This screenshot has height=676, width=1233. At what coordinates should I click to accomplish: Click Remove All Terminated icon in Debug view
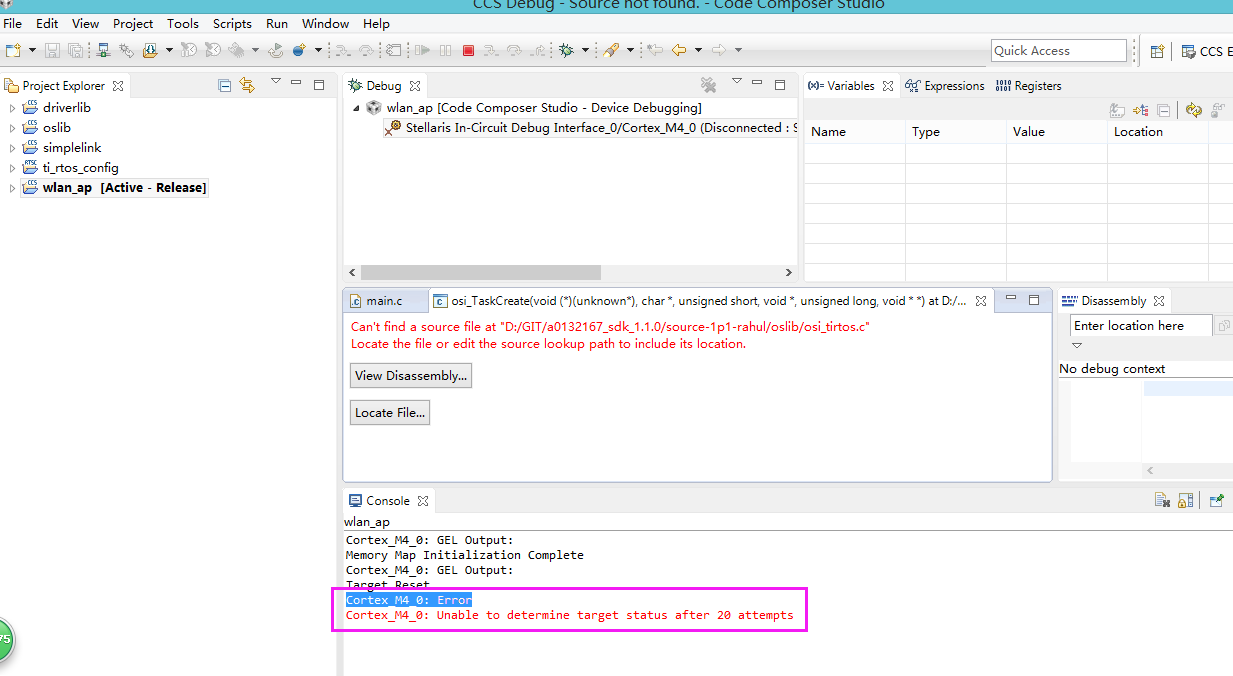708,85
